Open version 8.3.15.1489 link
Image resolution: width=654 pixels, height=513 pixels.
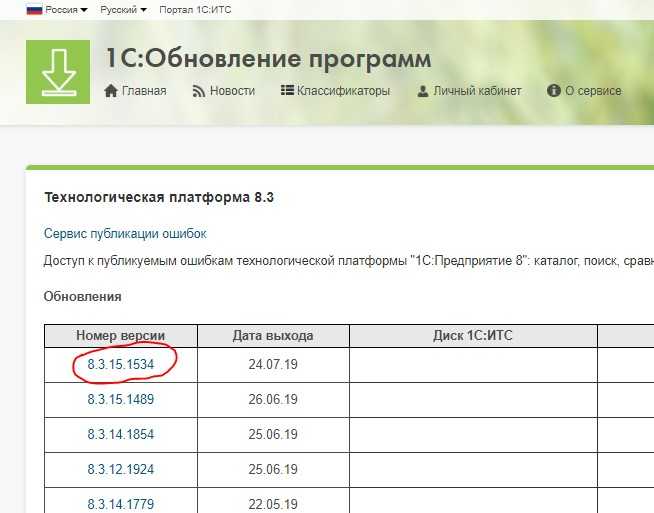tap(121, 399)
